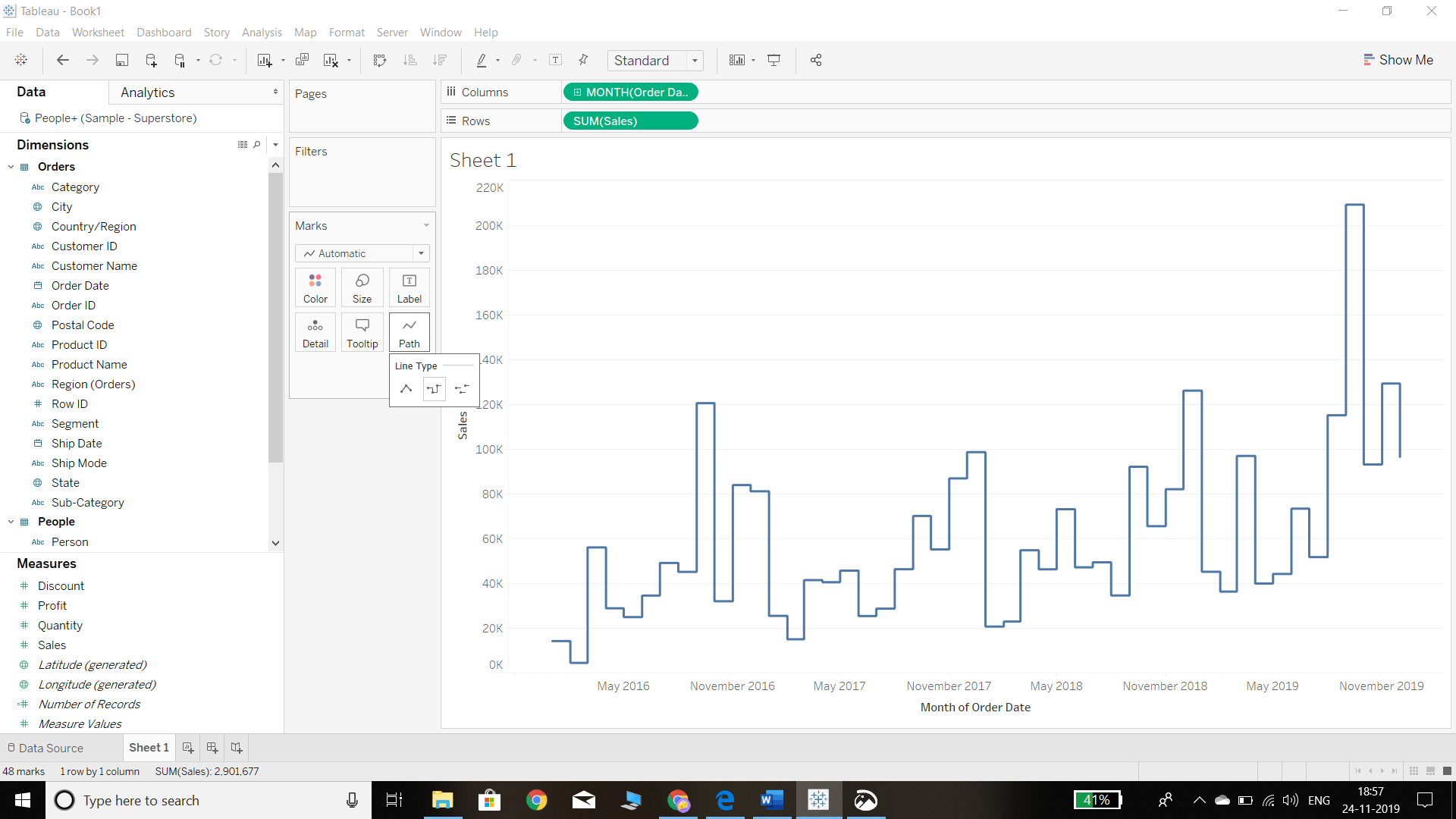Expand the Orders dimension group

[x=10, y=167]
